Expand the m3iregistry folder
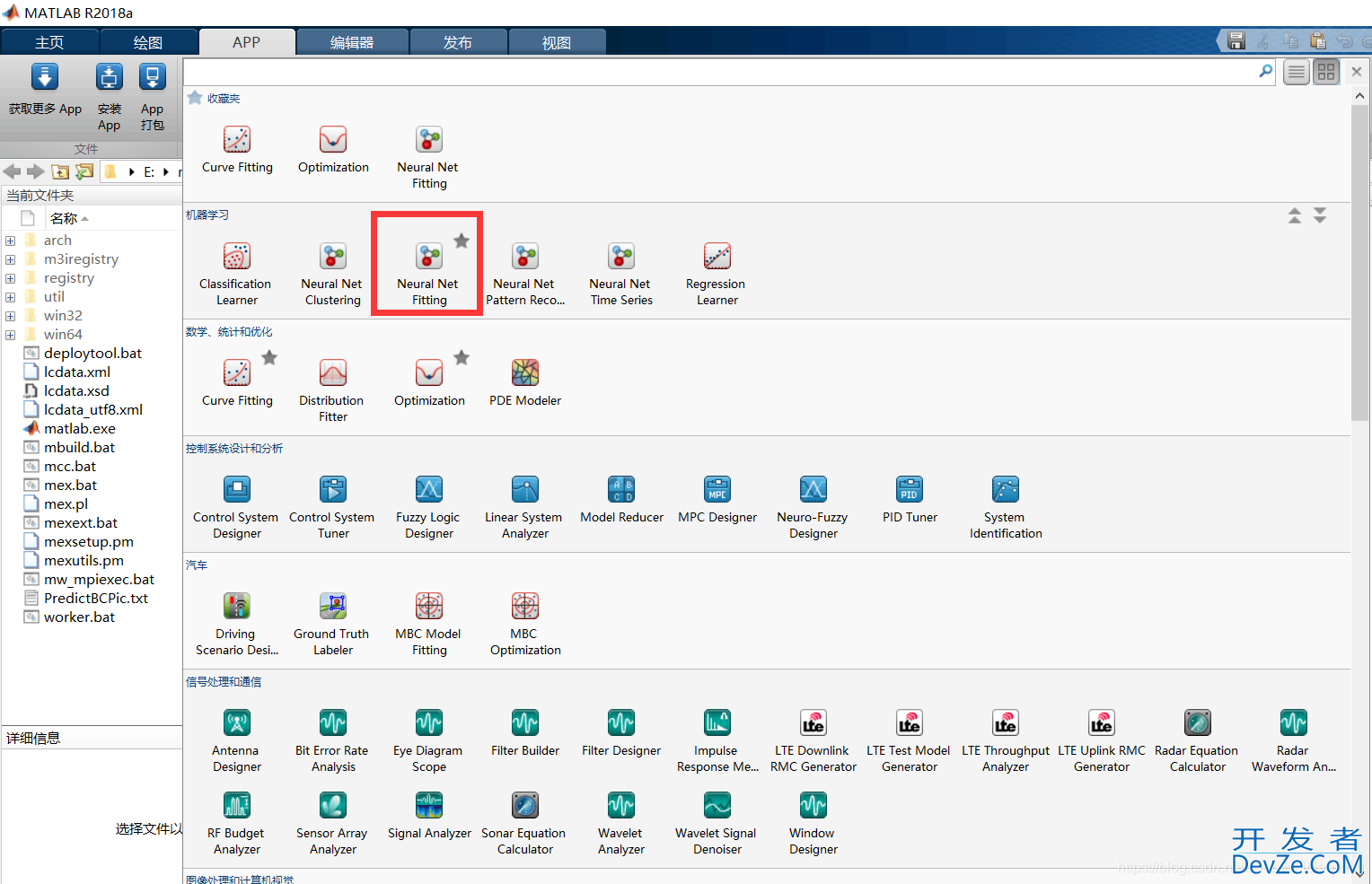 tap(11, 259)
